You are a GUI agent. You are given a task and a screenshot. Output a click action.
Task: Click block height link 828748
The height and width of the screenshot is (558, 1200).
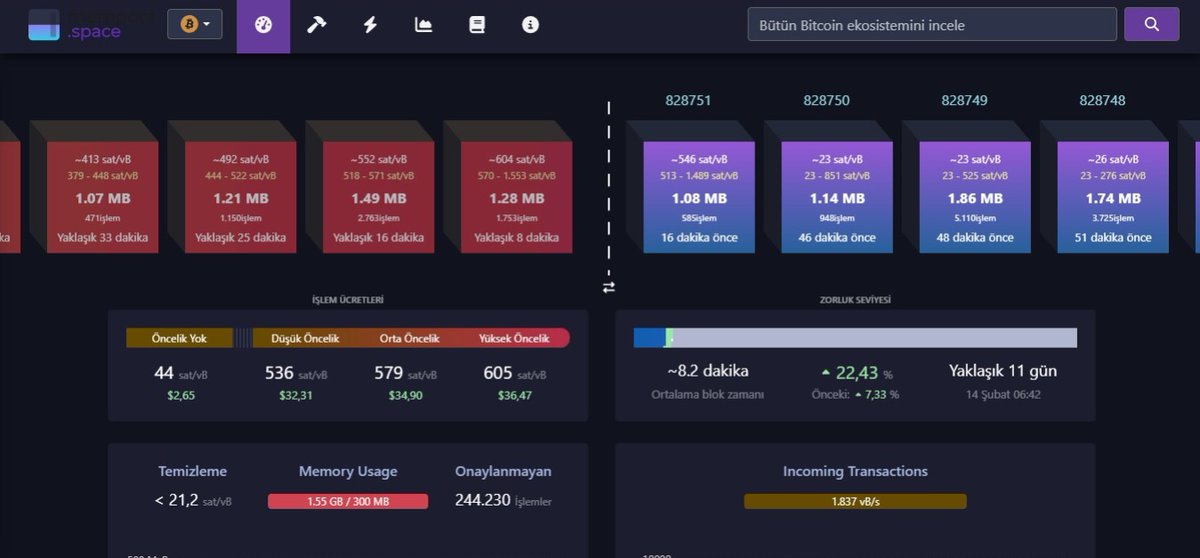[1102, 101]
